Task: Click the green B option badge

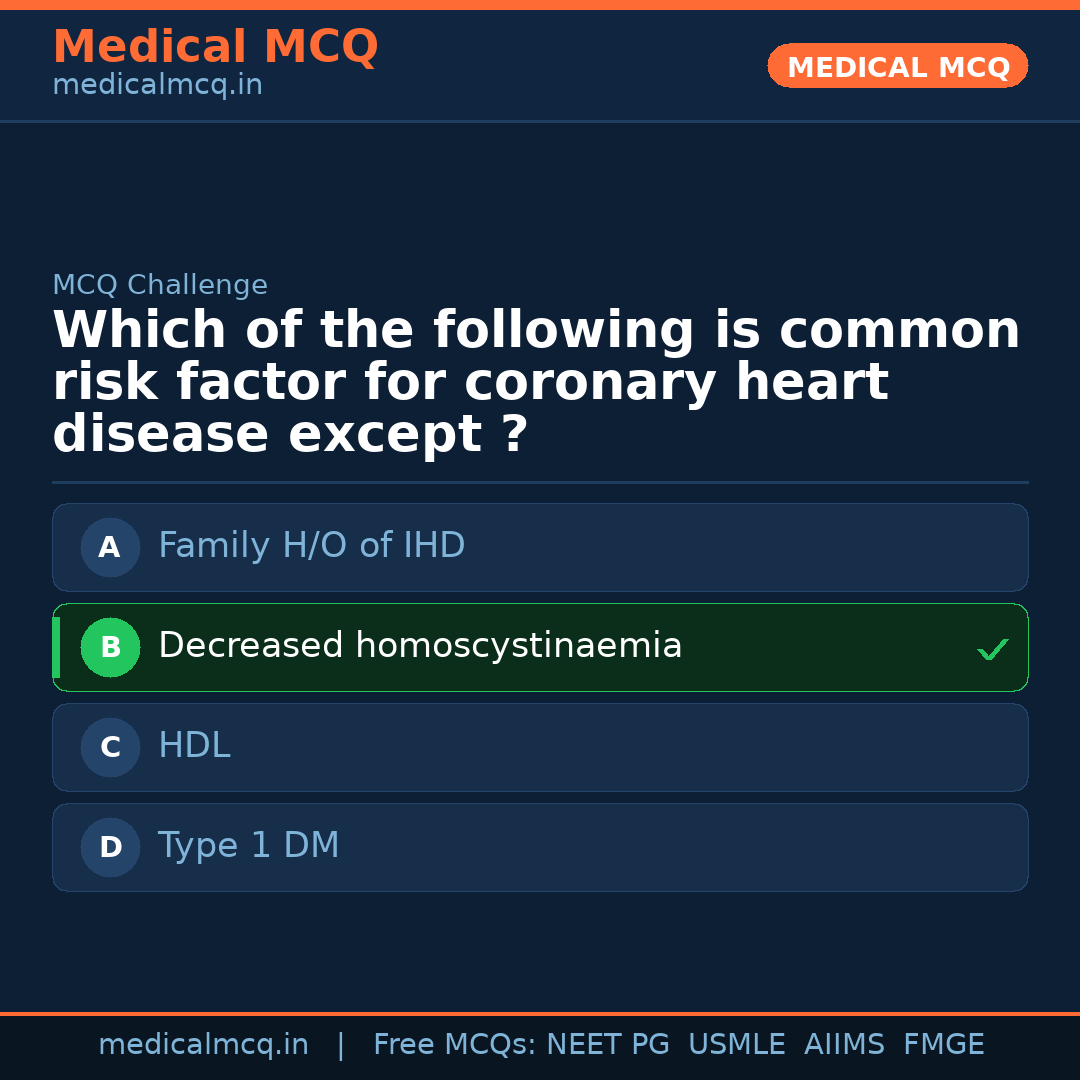Action: click(110, 647)
